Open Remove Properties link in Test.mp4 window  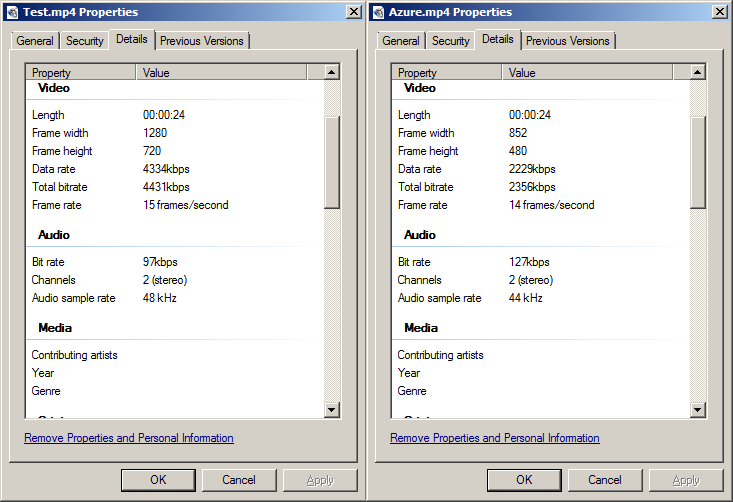[129, 438]
